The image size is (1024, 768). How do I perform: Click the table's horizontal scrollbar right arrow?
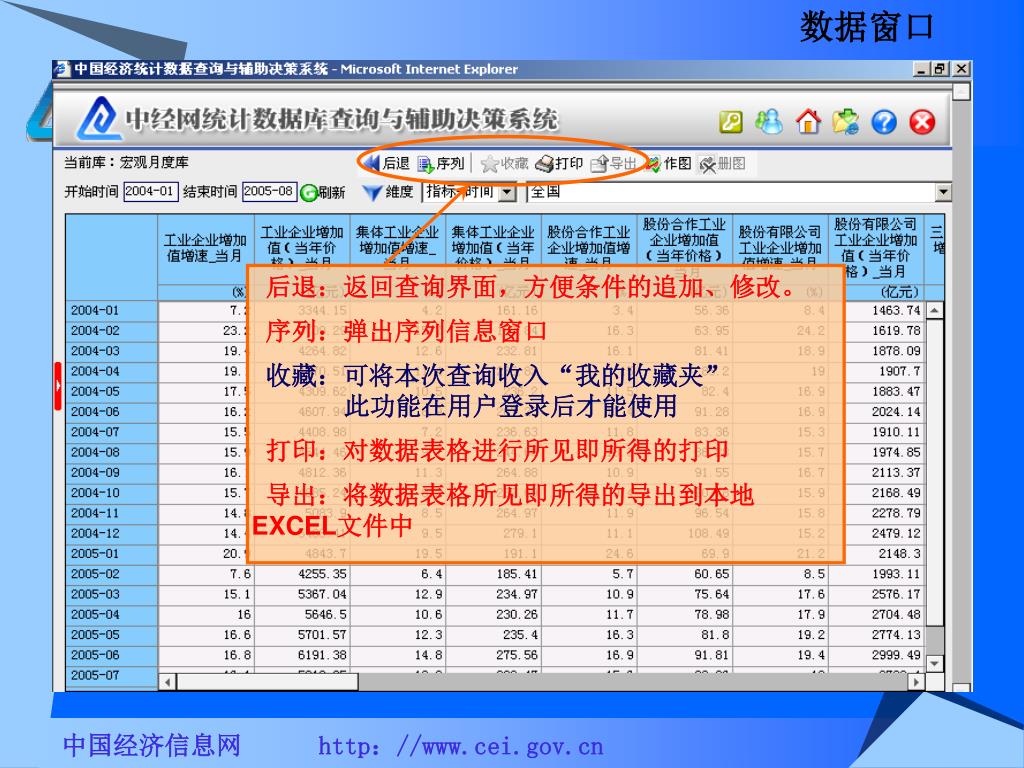(917, 682)
